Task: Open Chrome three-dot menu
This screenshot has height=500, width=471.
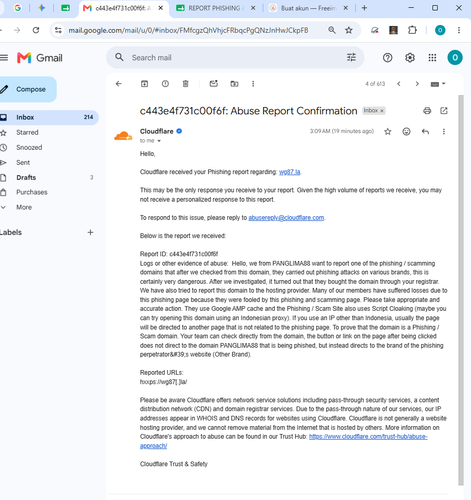Action: pyautogui.click(x=459, y=30)
